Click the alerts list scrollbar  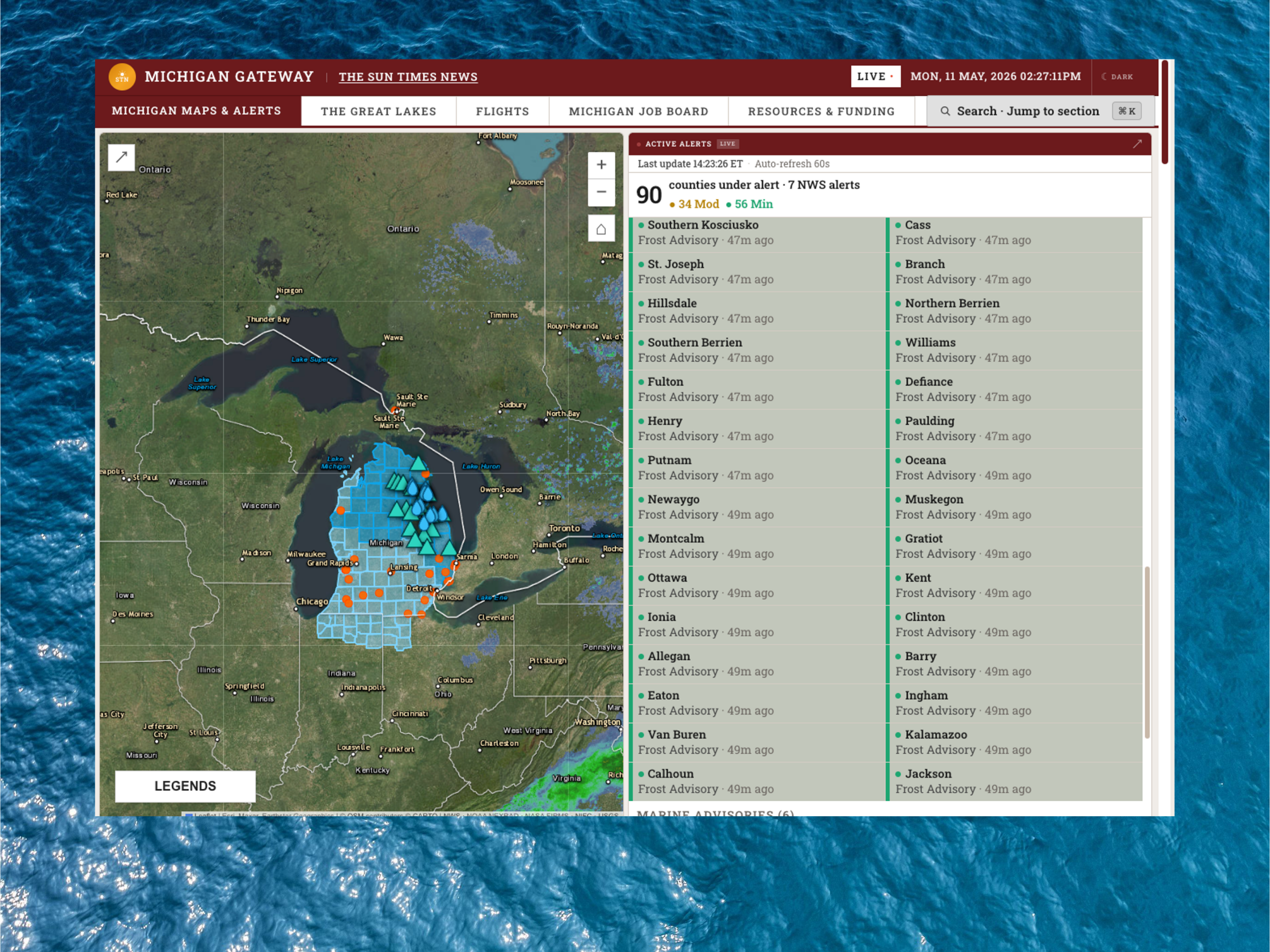[1147, 652]
